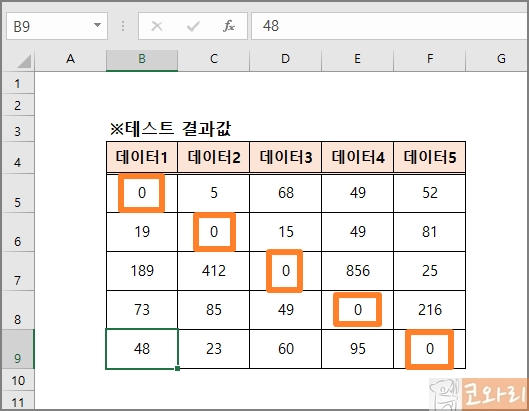
Task: Click the 49 cell in row 8
Action: [285, 310]
